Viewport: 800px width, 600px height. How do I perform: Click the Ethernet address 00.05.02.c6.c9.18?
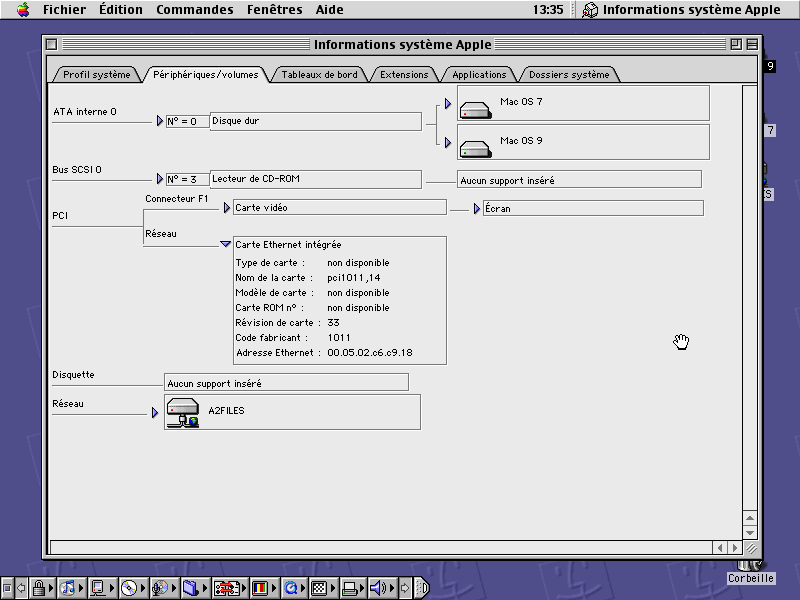pyautogui.click(x=370, y=353)
